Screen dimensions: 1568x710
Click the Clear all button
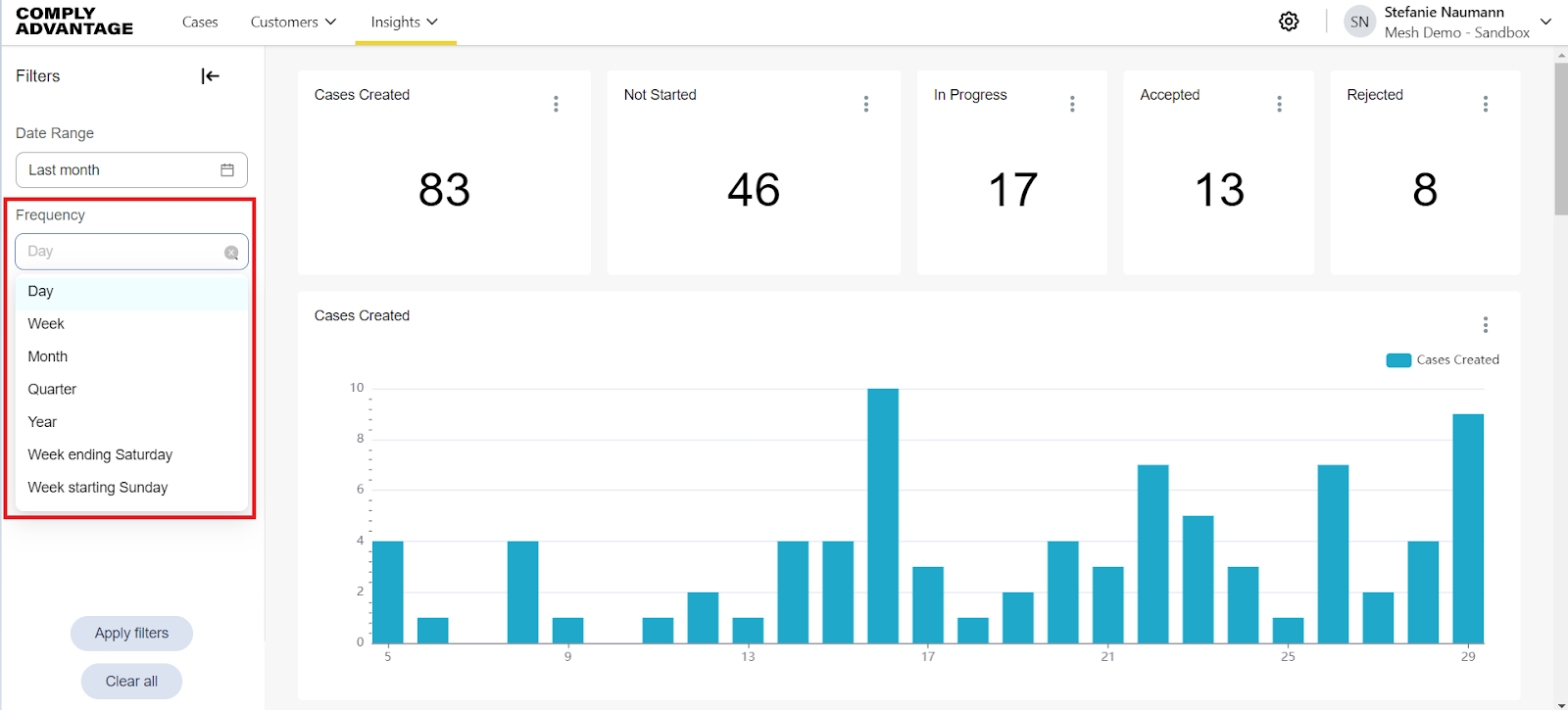coord(131,682)
